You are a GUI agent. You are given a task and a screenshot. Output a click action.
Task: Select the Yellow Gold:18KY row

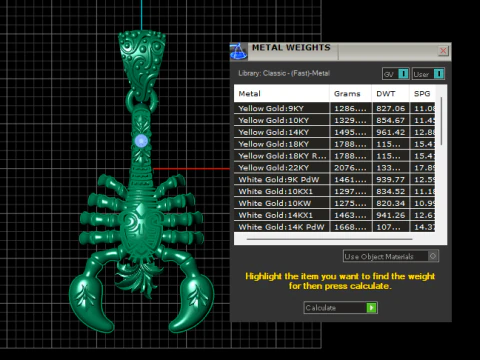[335, 144]
